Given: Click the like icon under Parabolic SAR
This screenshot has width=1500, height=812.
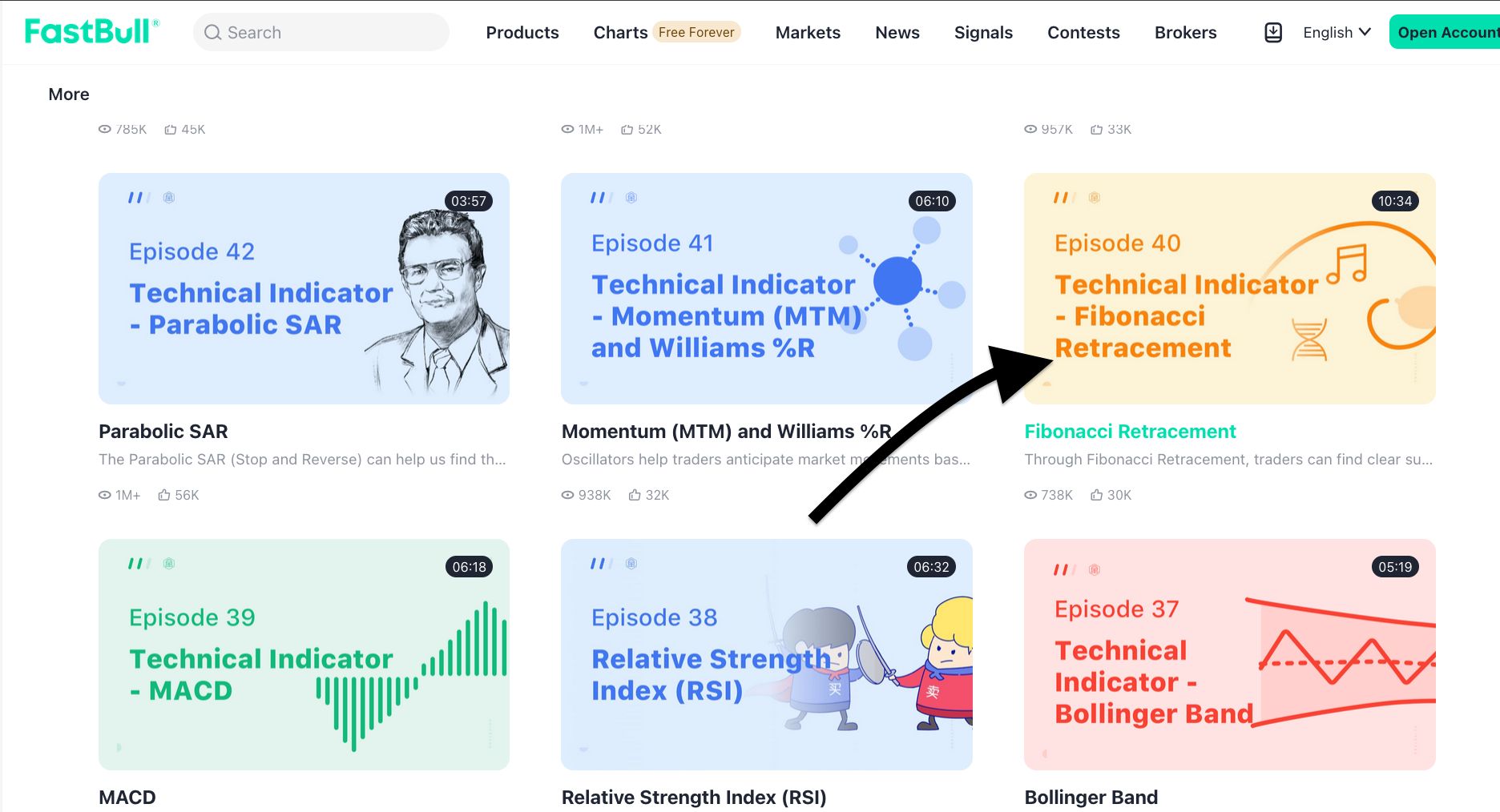Looking at the screenshot, I should pos(164,495).
